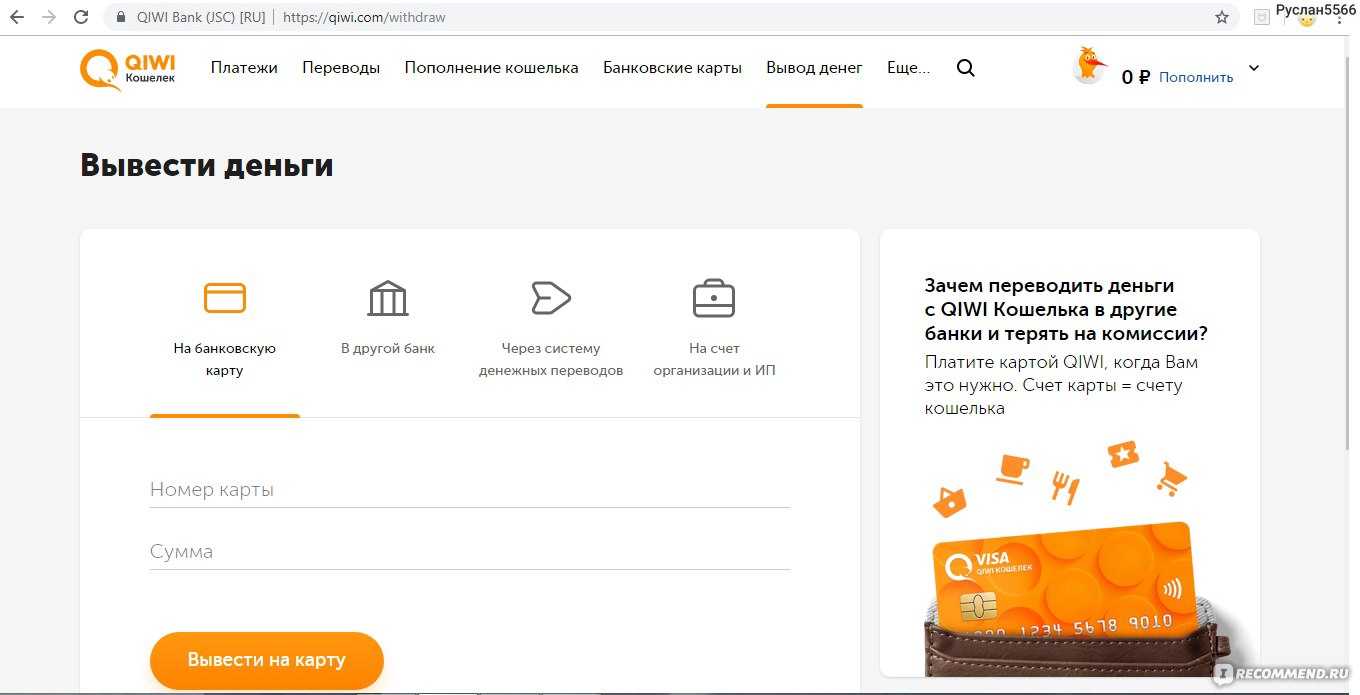Click the browser address bar URL
This screenshot has width=1360, height=695.
(x=364, y=17)
